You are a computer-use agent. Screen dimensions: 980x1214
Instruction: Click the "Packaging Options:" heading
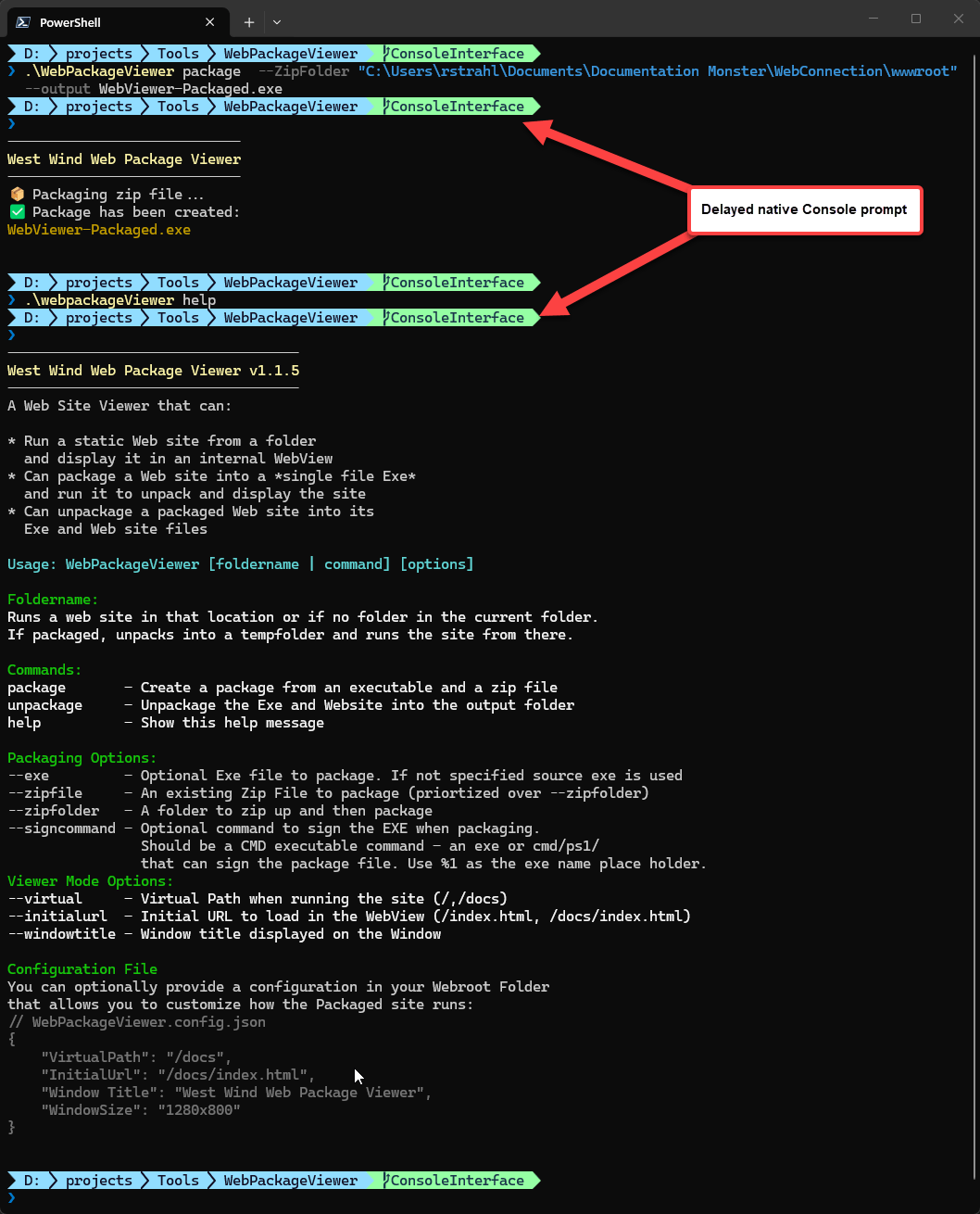tap(82, 758)
